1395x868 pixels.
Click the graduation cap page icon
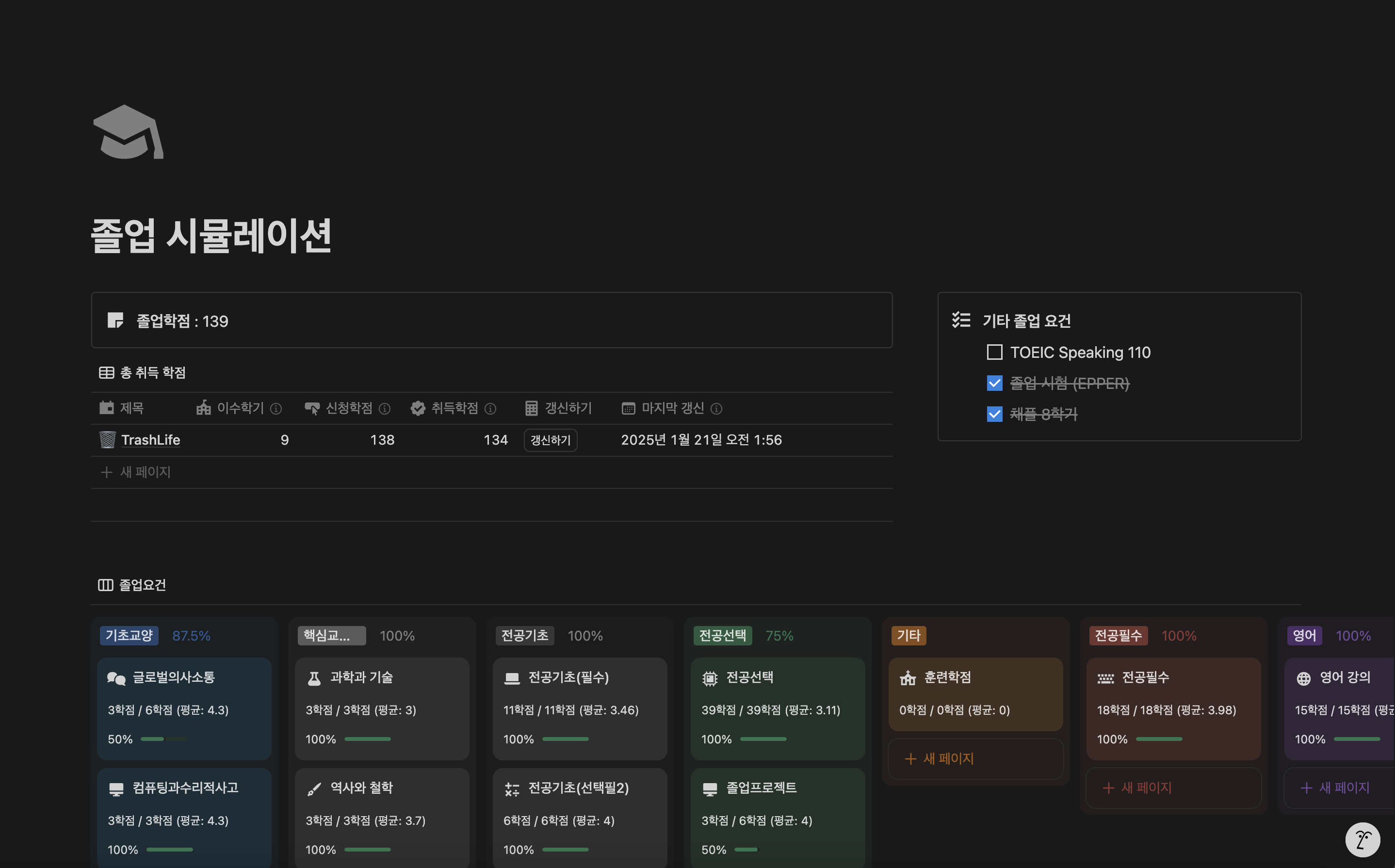click(x=128, y=132)
